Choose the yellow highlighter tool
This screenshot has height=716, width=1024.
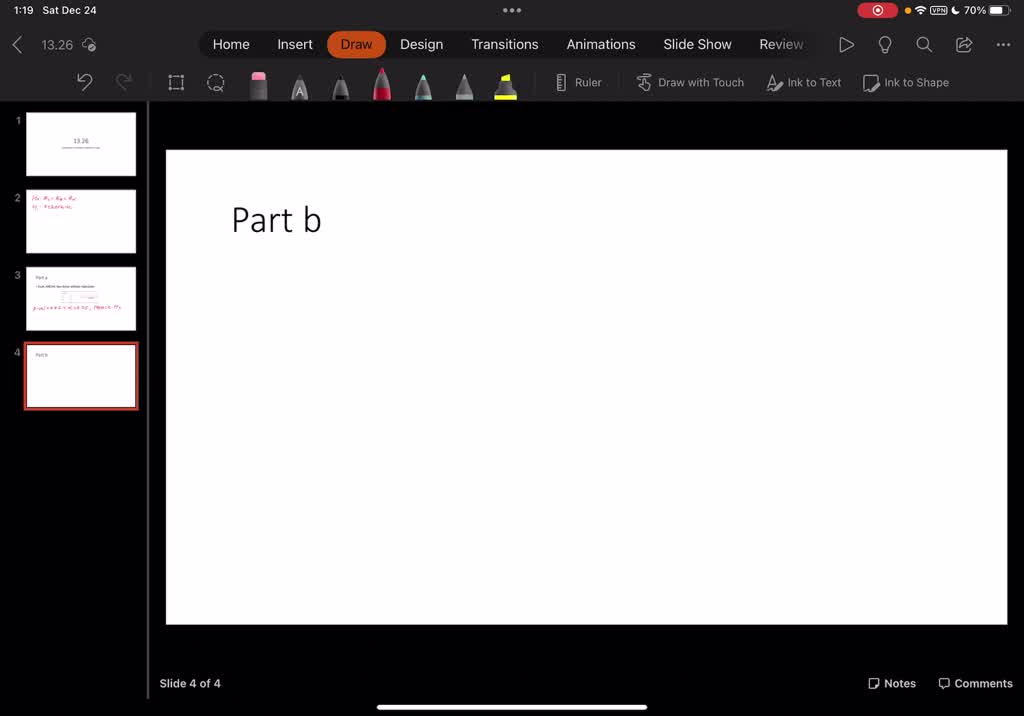[x=505, y=86]
